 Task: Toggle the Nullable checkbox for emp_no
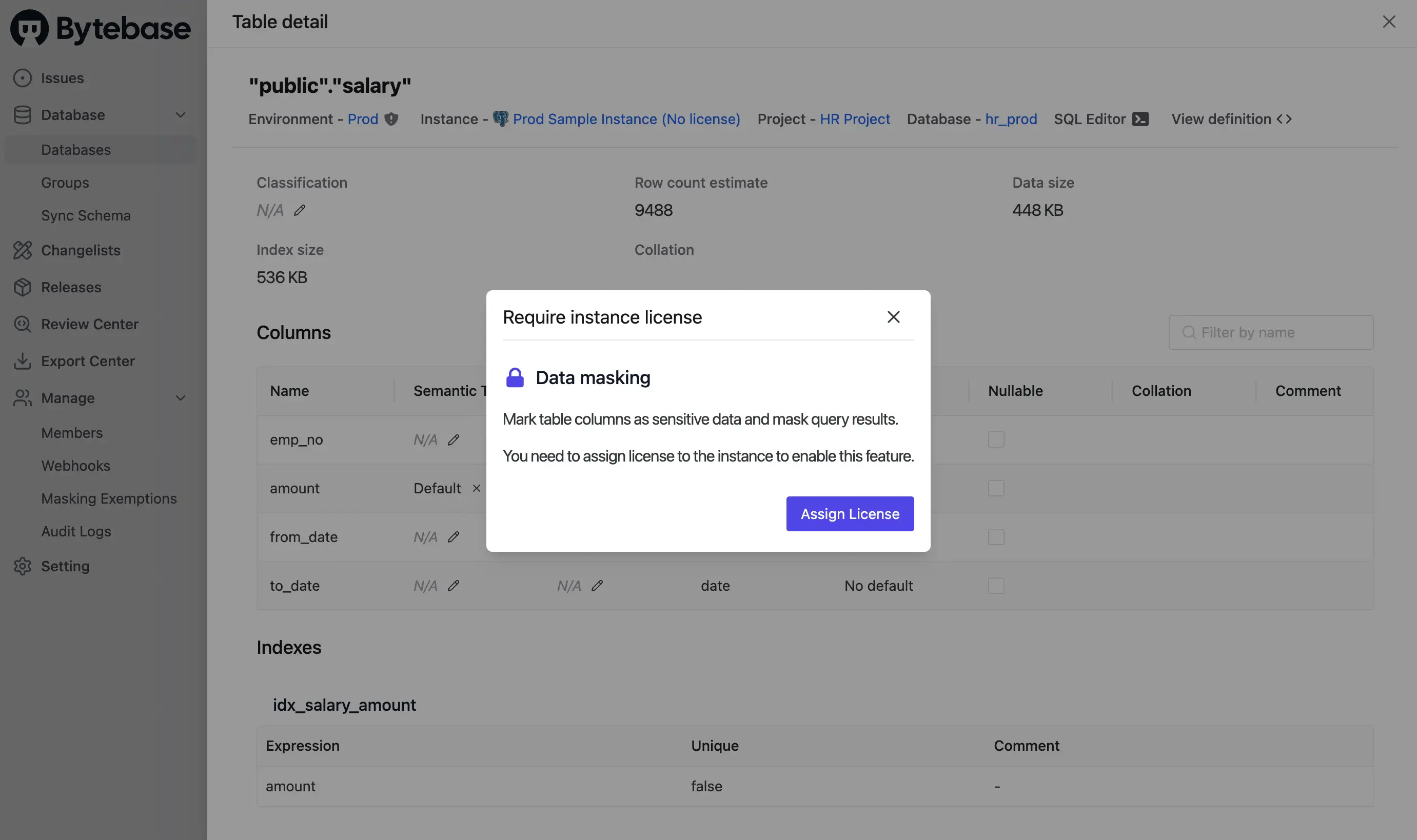click(x=996, y=439)
